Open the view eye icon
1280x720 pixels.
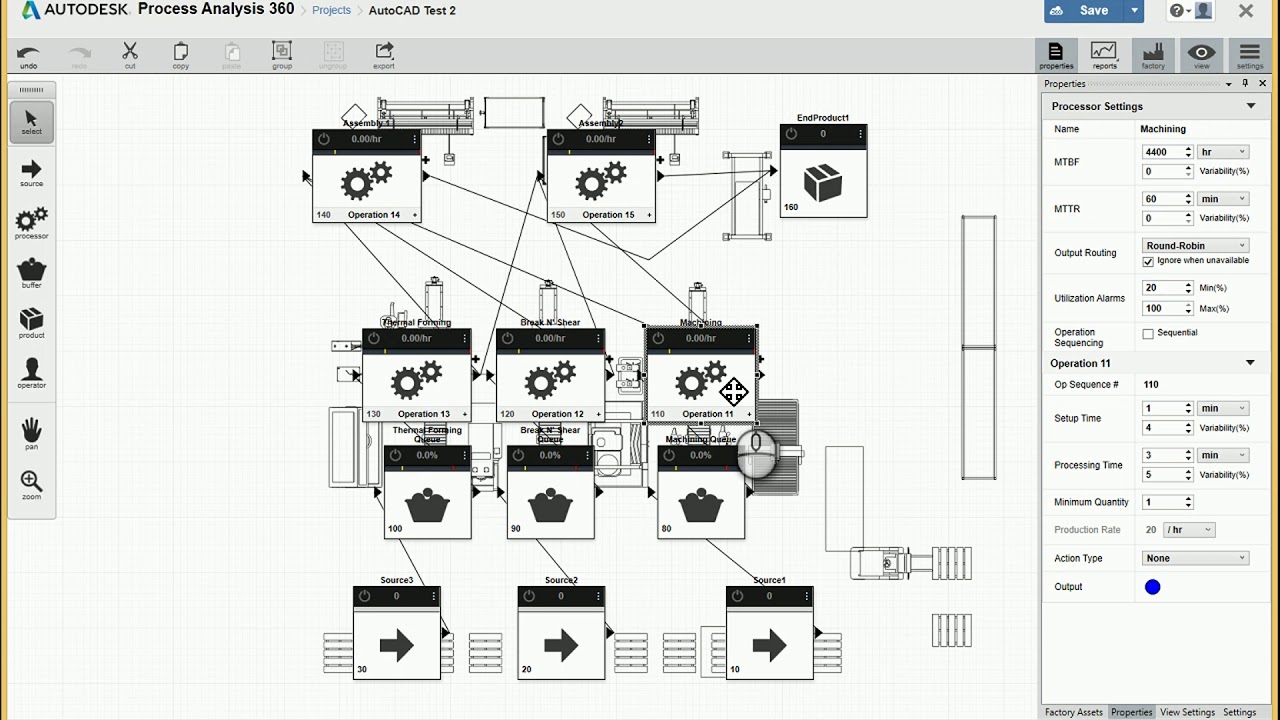(x=1201, y=55)
